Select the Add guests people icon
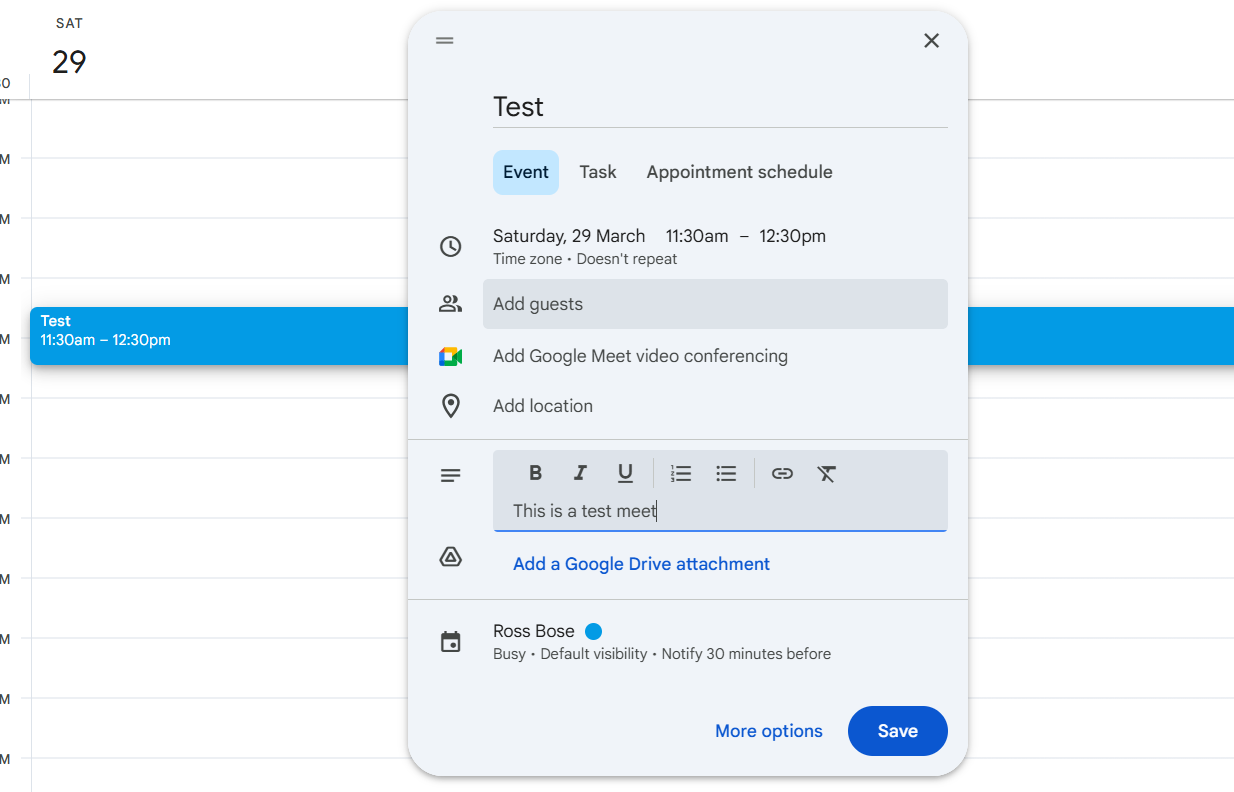 [450, 303]
